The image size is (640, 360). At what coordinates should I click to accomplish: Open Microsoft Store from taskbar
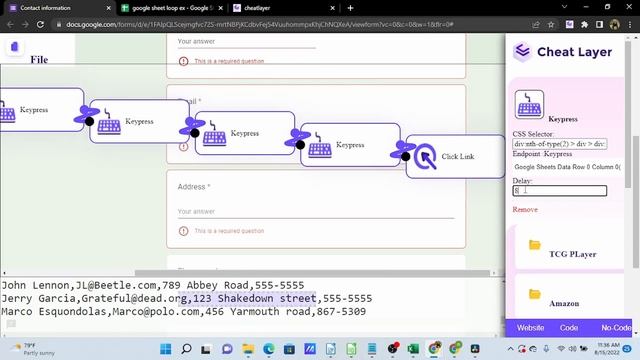pyautogui.click(x=289, y=349)
